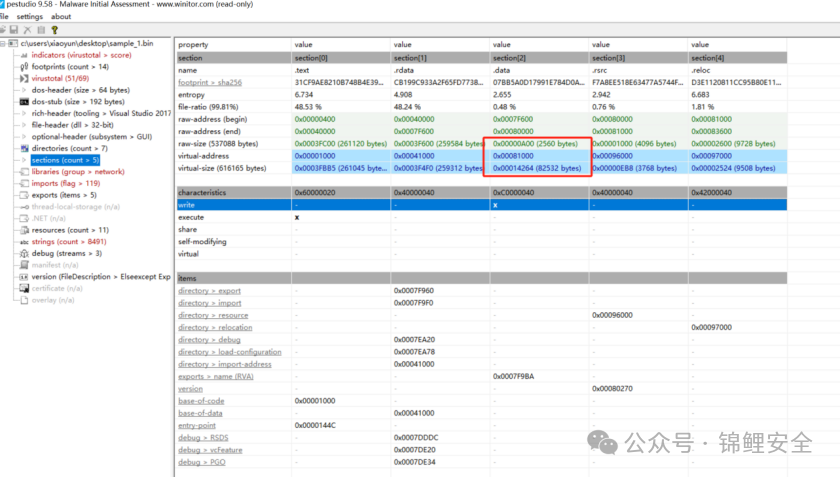This screenshot has width=840, height=477.
Task: Select the section[0] header cell
Action: (x=341, y=58)
